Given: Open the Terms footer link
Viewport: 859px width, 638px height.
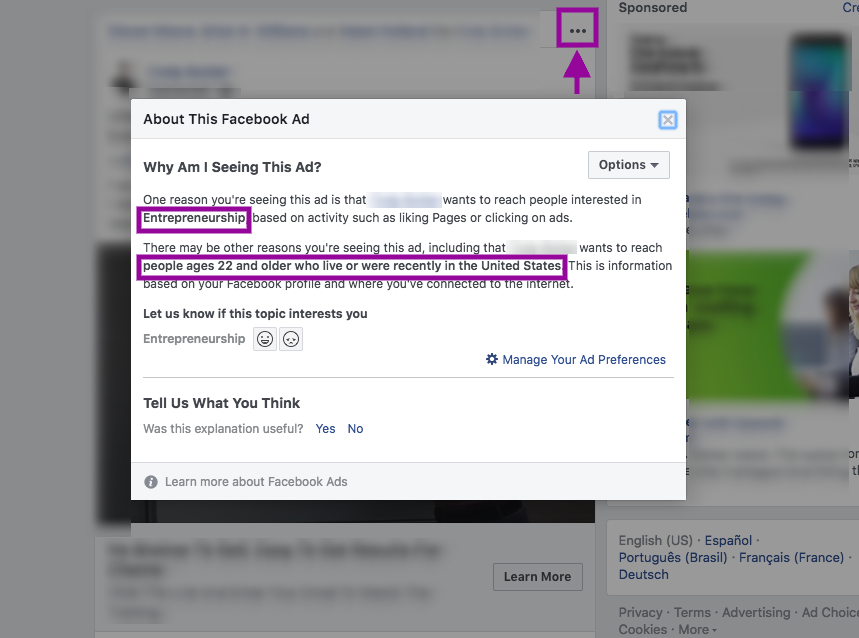Looking at the screenshot, I should (692, 612).
